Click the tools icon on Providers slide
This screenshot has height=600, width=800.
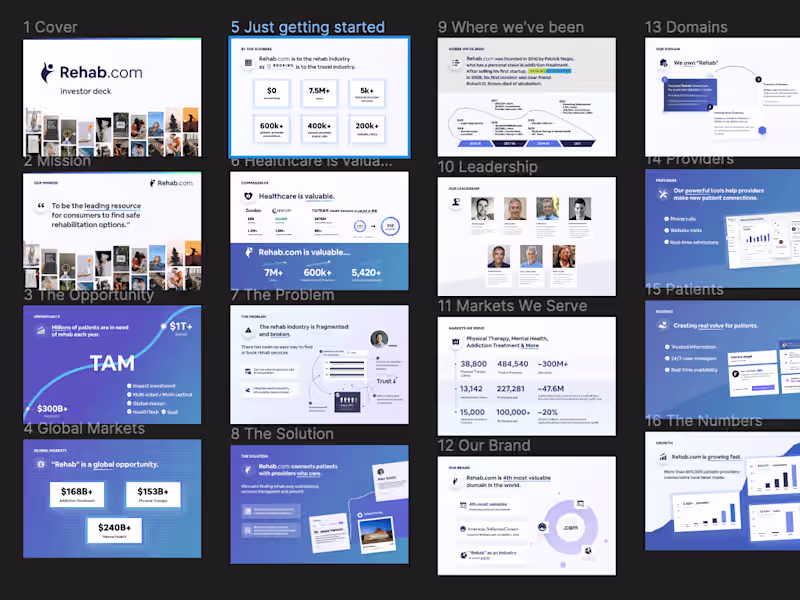click(x=663, y=194)
